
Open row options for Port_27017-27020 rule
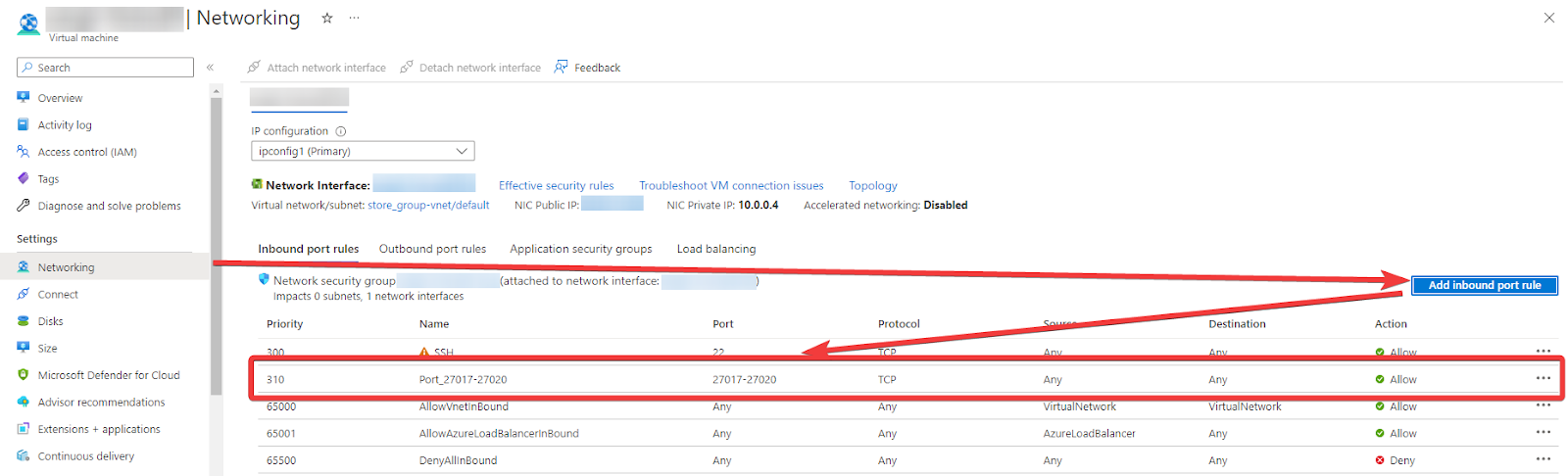(x=1543, y=378)
